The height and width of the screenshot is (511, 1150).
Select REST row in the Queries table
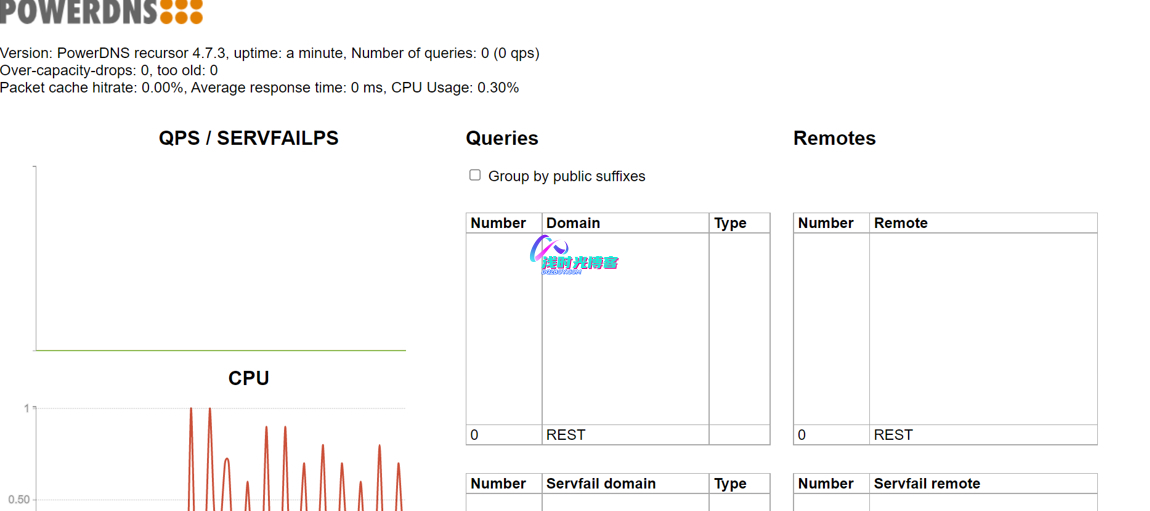(x=566, y=435)
